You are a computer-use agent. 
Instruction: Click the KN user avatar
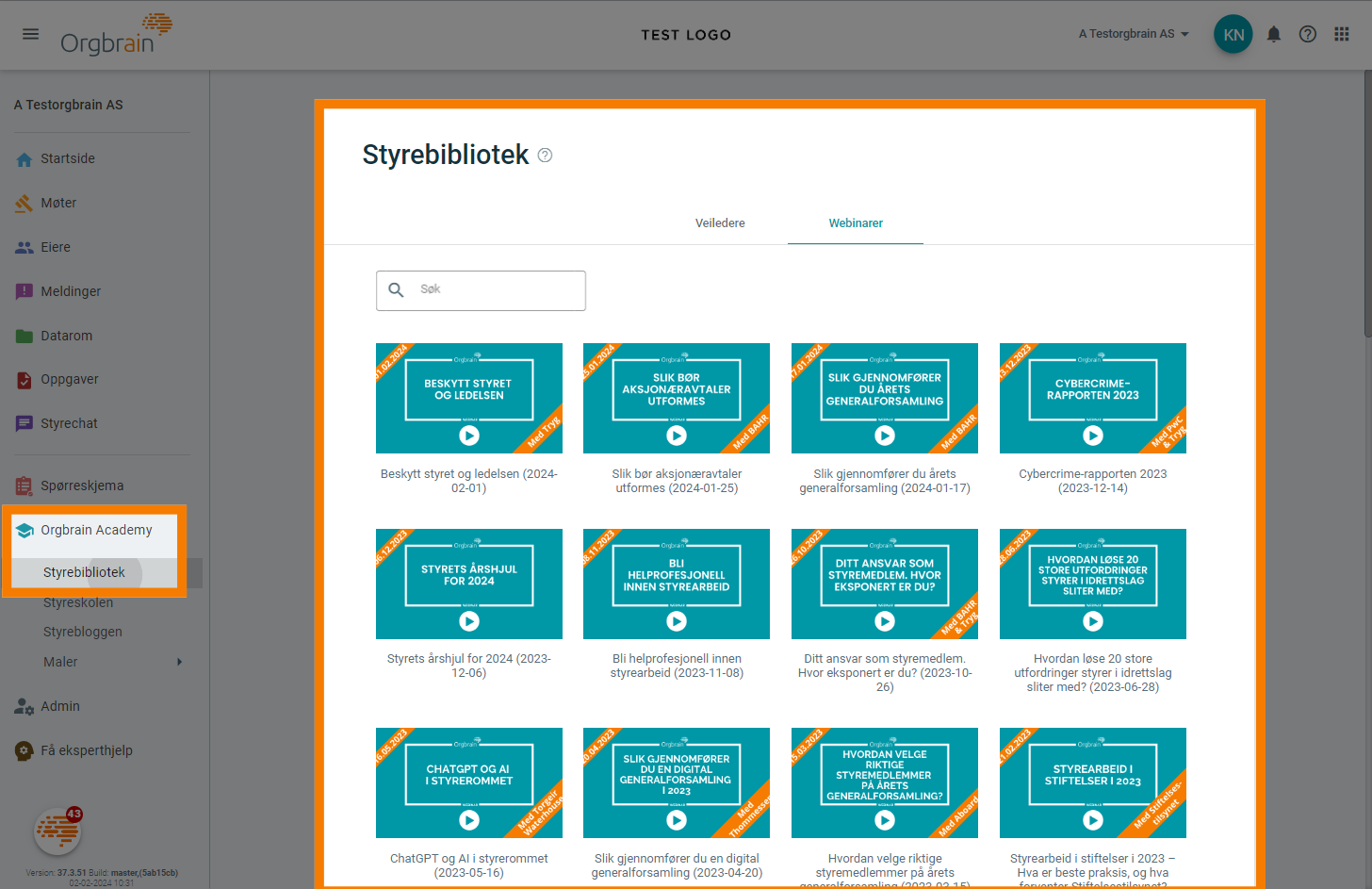[1233, 35]
